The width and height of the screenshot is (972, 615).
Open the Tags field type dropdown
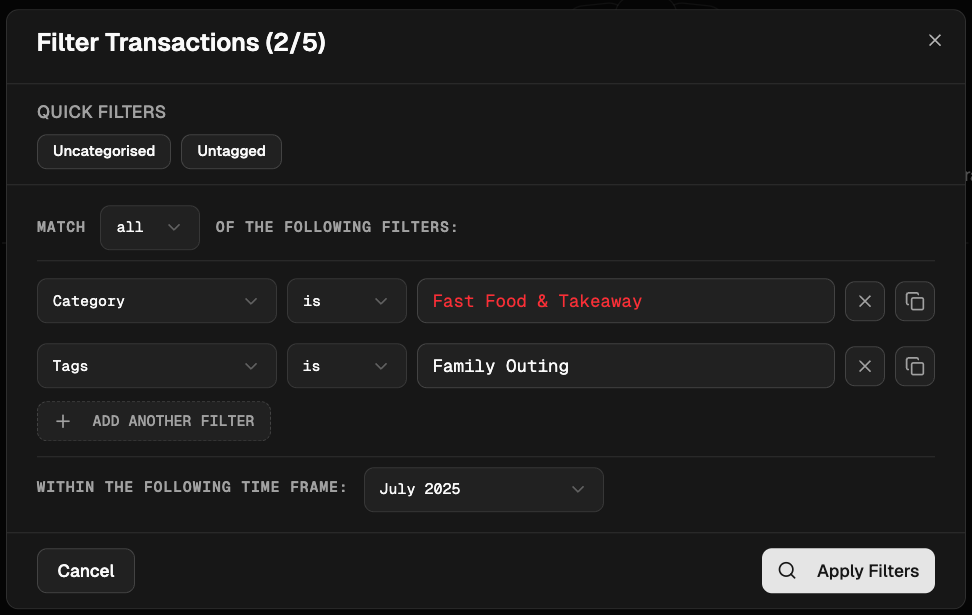[156, 366]
